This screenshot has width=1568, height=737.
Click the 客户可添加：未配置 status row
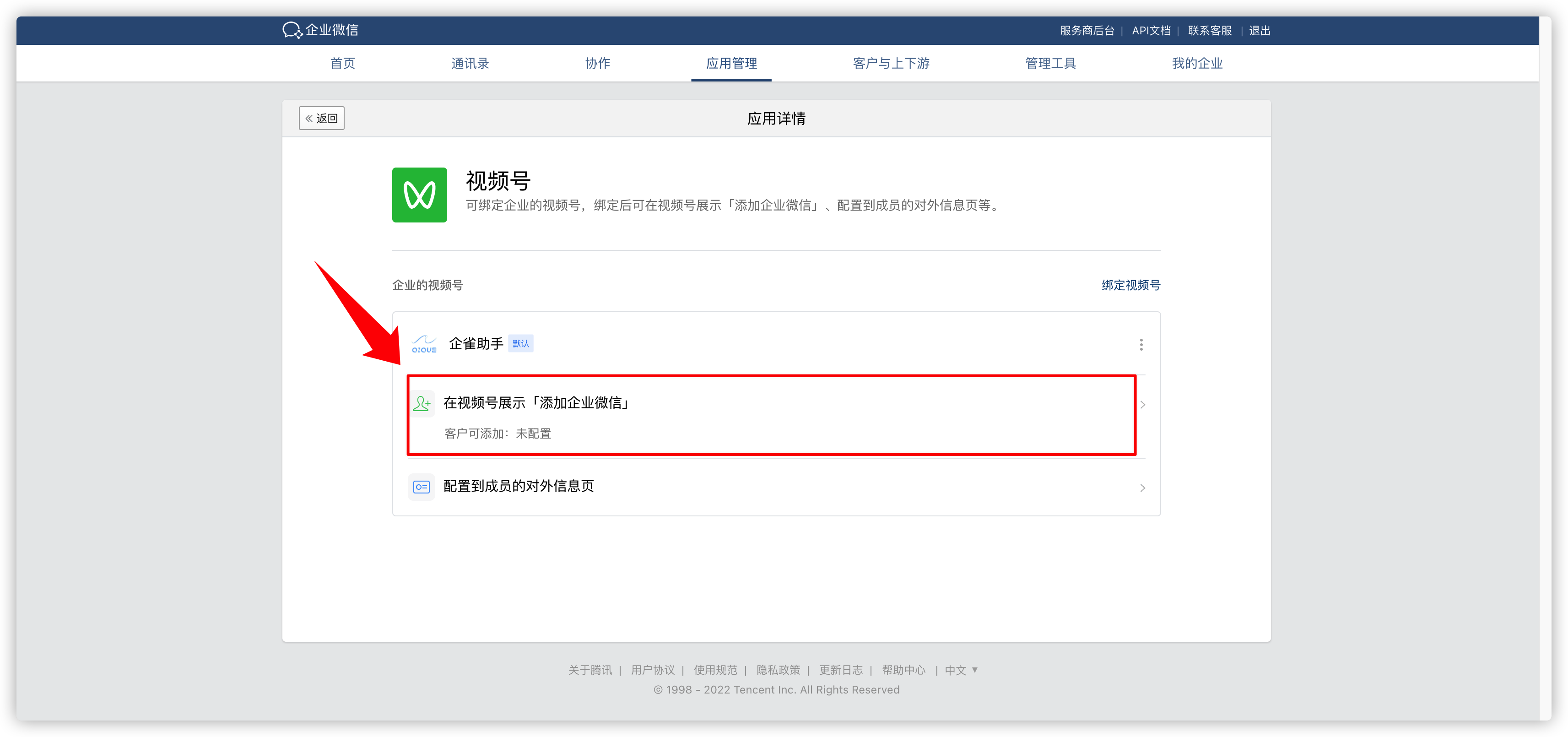pos(497,434)
